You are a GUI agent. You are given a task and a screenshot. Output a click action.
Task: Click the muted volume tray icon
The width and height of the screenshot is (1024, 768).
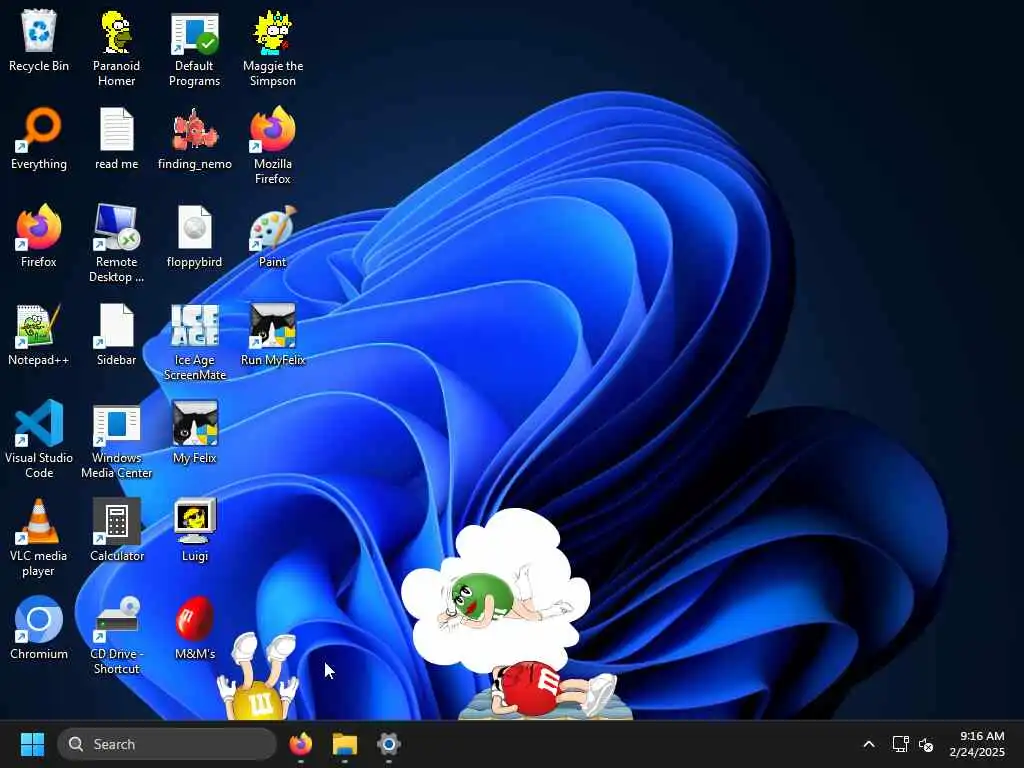click(925, 744)
